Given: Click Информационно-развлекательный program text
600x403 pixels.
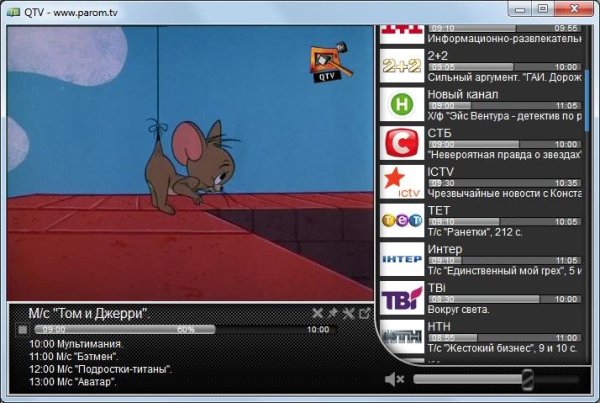Looking at the screenshot, I should [505, 39].
